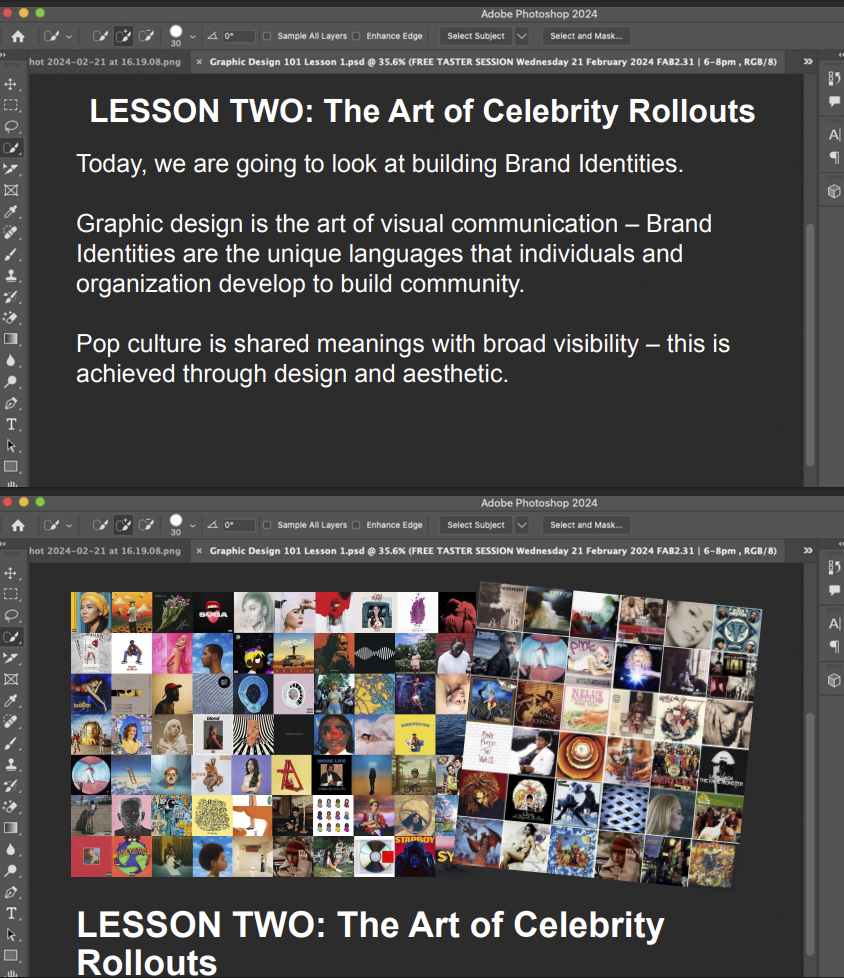The width and height of the screenshot is (844, 978).
Task: Choose Subtract from Selection mode, upper window
Action: [x=147, y=36]
